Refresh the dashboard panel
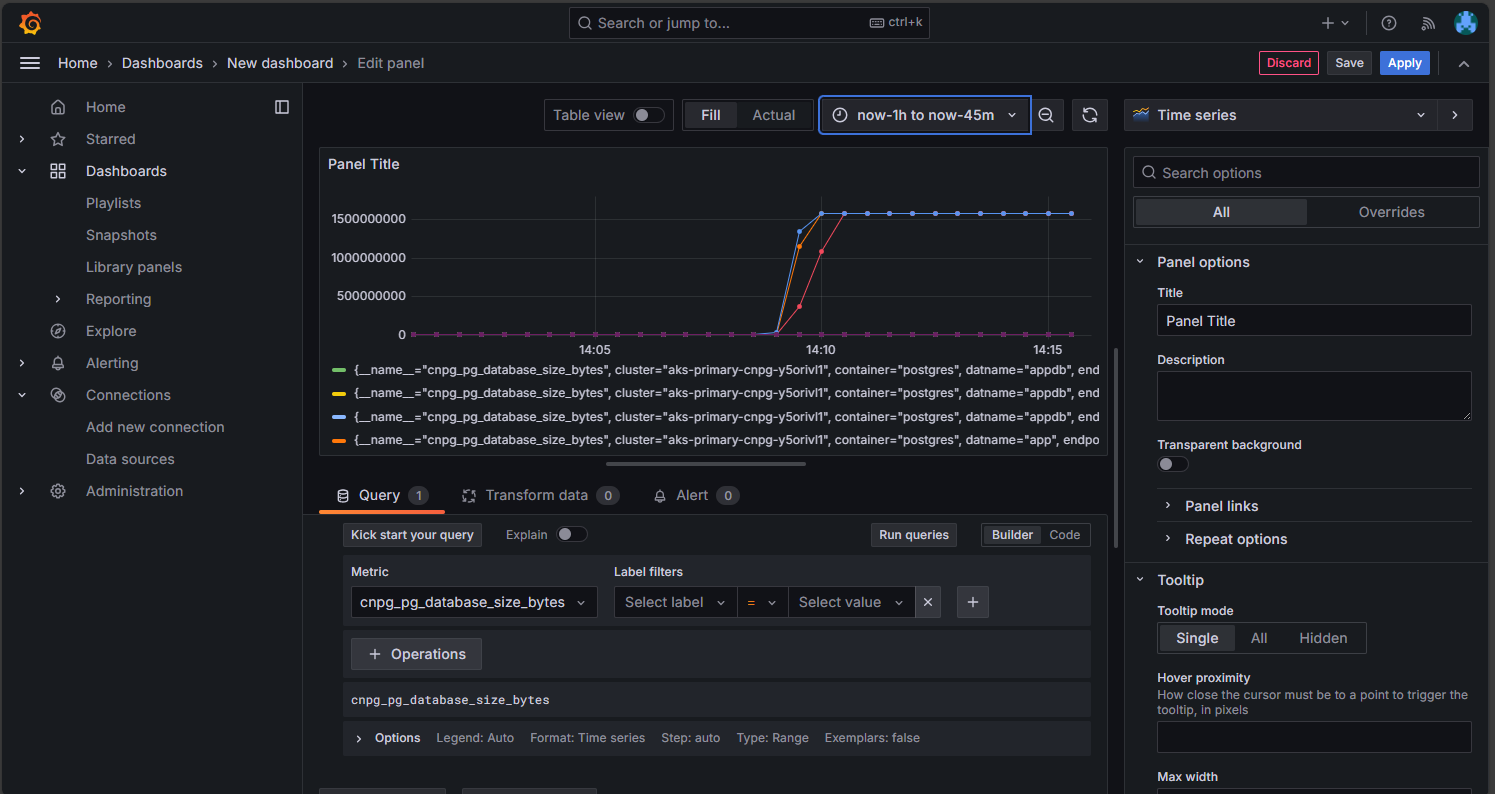This screenshot has width=1495, height=794. [1089, 115]
